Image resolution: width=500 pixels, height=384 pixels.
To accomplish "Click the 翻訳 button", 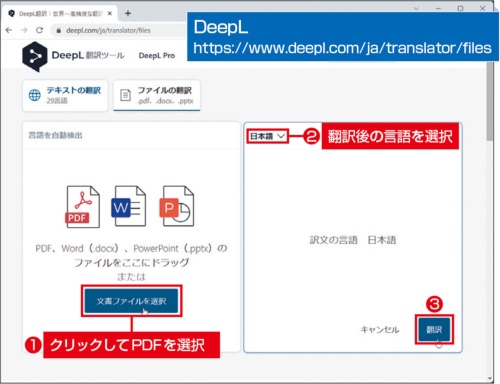I will pos(434,329).
